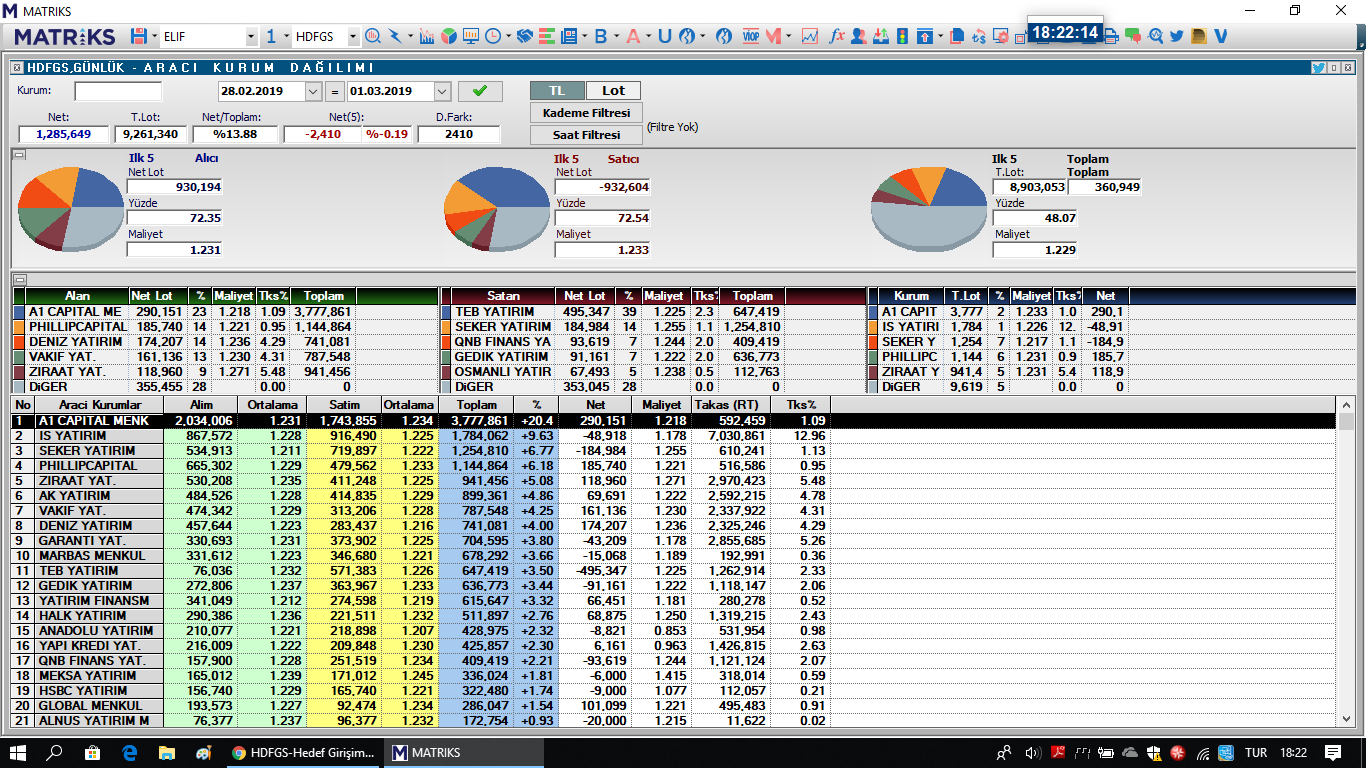Image resolution: width=1366 pixels, height=768 pixels.
Task: Expand the dropdown arrow beside save icon
Action: coord(153,37)
